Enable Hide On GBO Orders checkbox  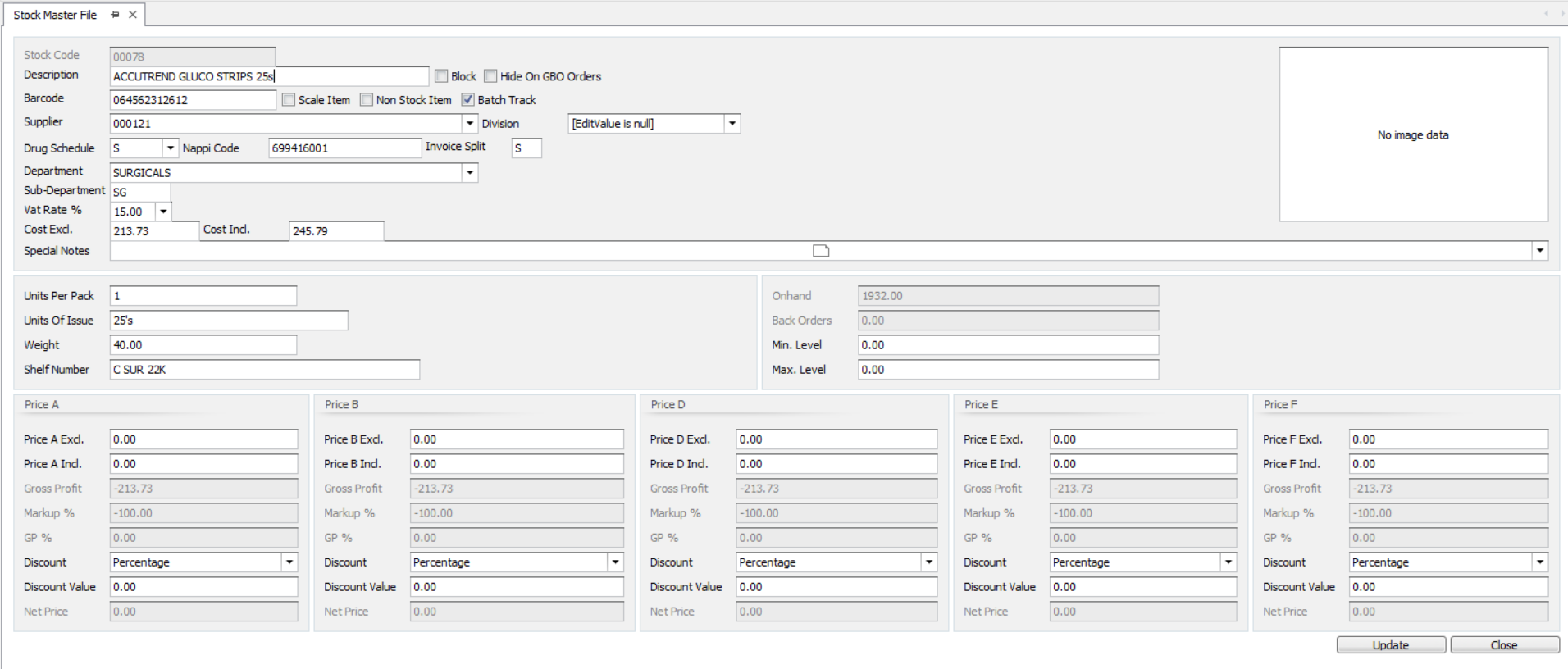click(x=490, y=76)
